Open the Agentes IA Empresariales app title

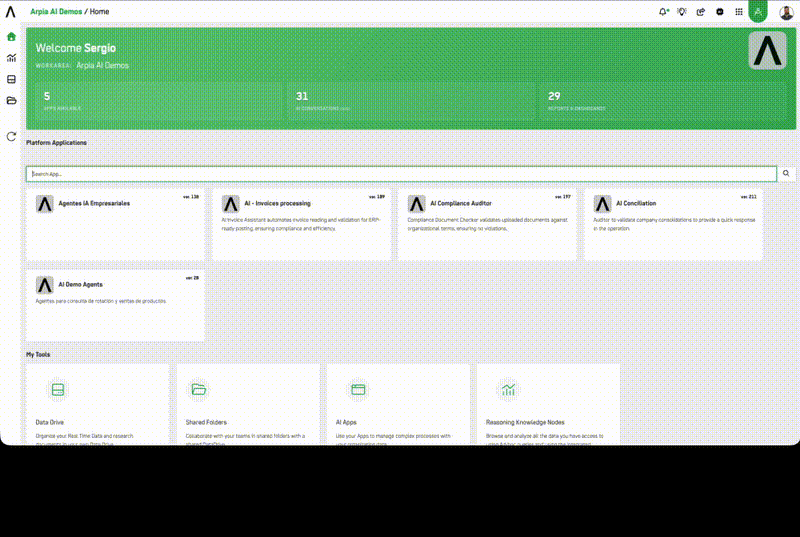94,203
